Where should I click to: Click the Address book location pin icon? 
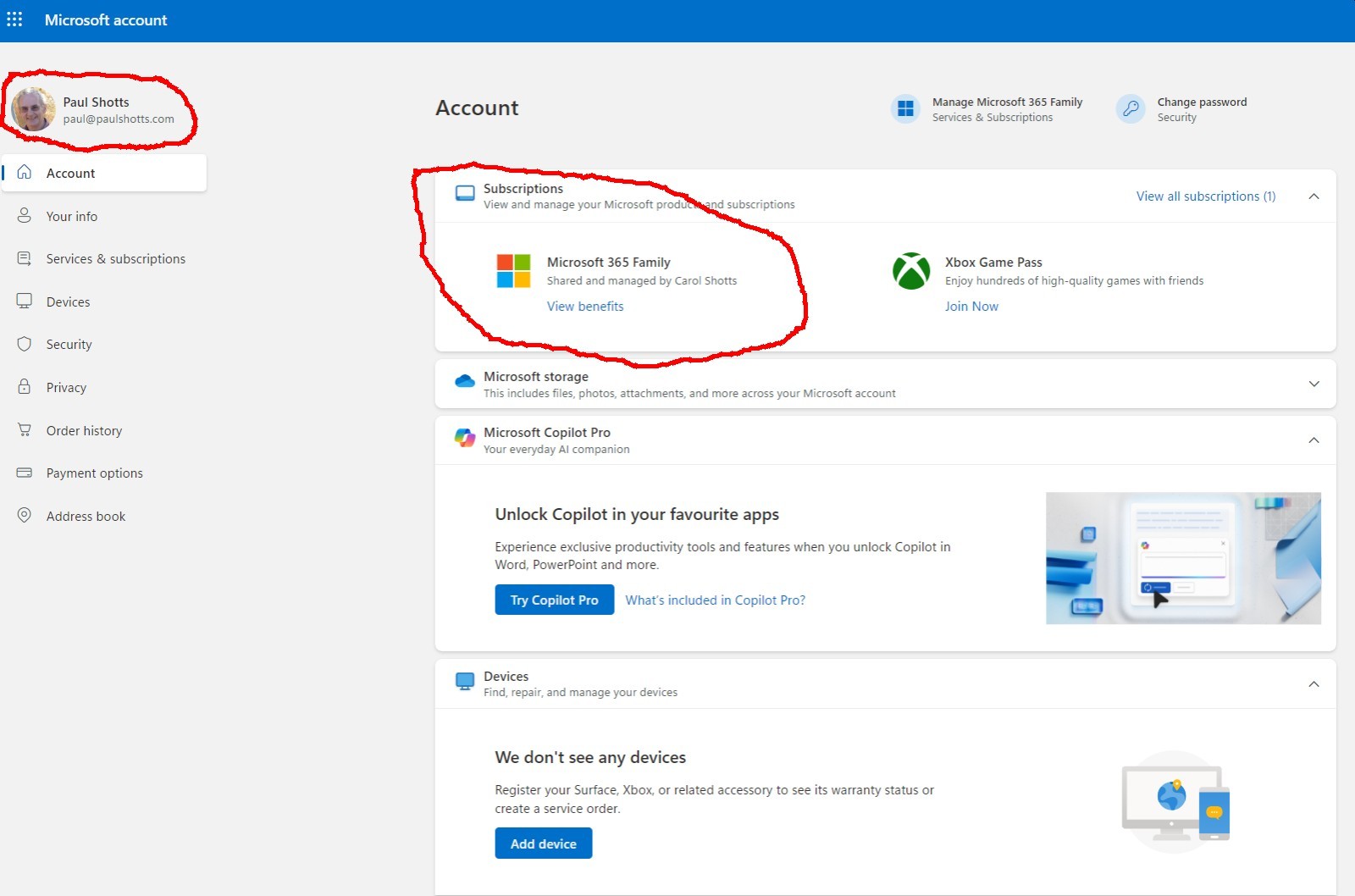[25, 516]
